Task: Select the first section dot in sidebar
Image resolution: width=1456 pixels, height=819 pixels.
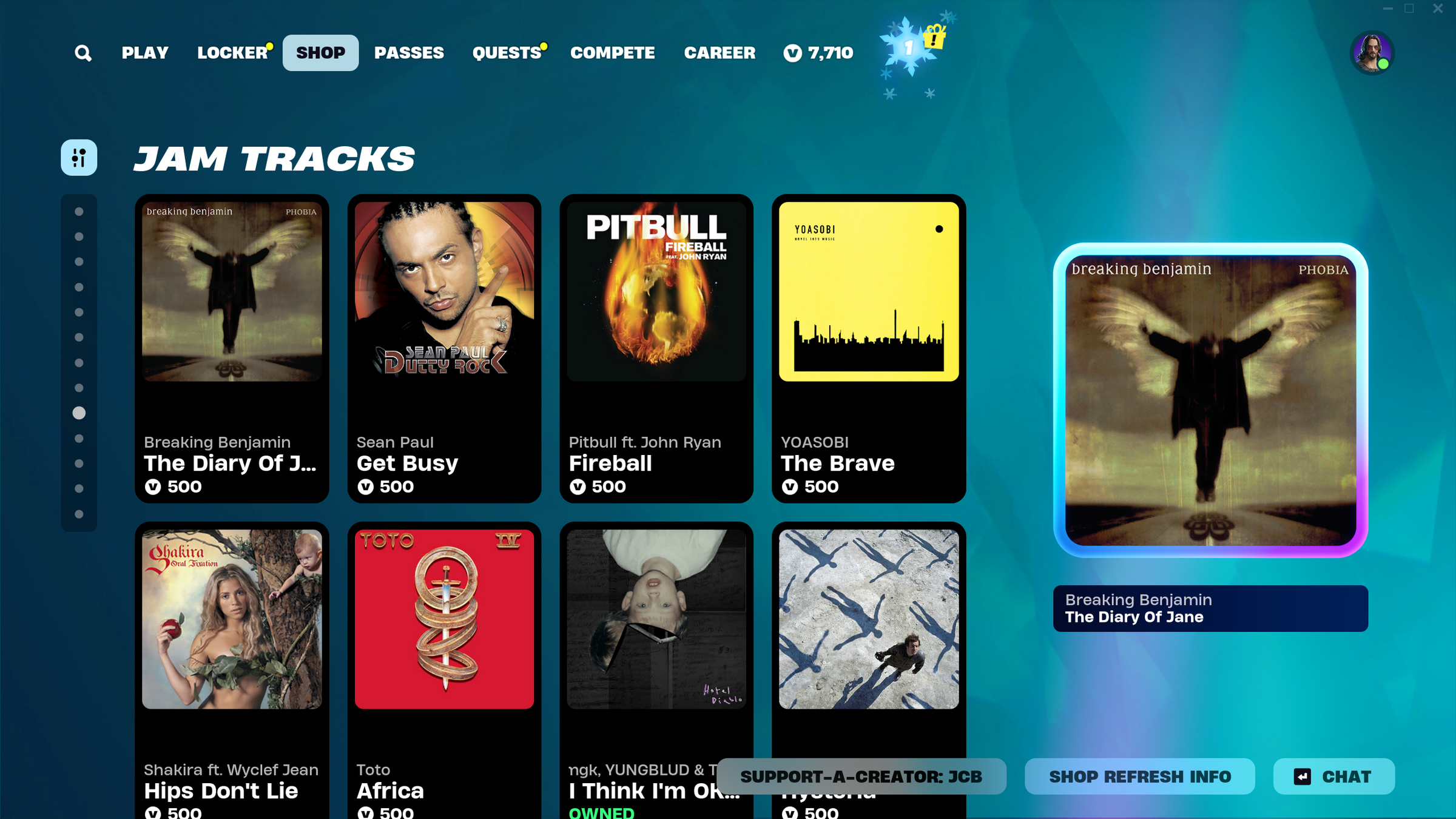Action: [79, 212]
